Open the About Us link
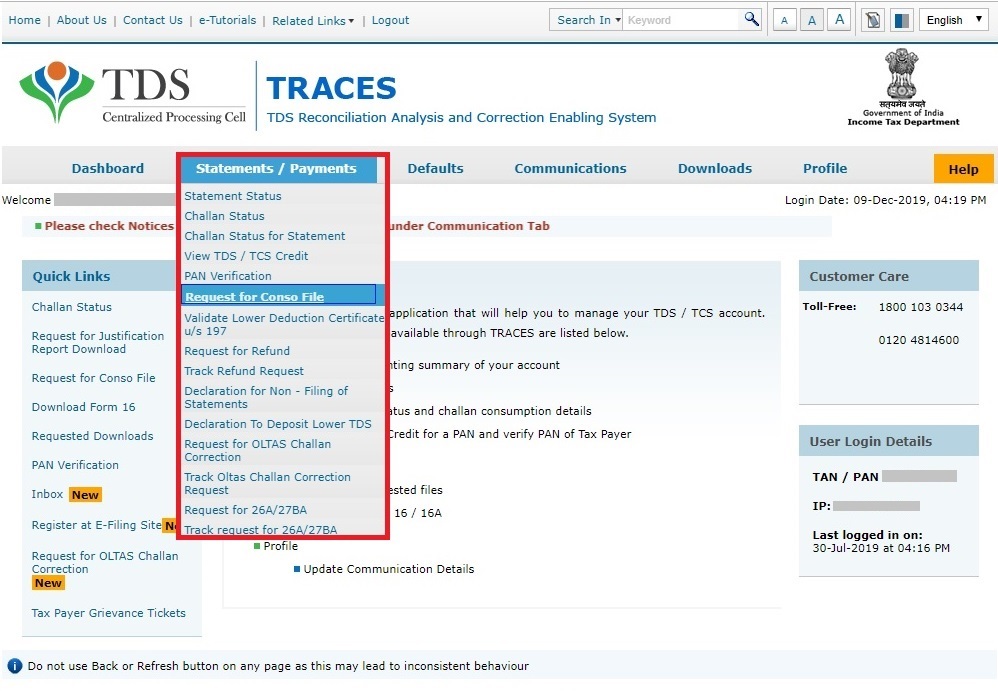 (81, 20)
